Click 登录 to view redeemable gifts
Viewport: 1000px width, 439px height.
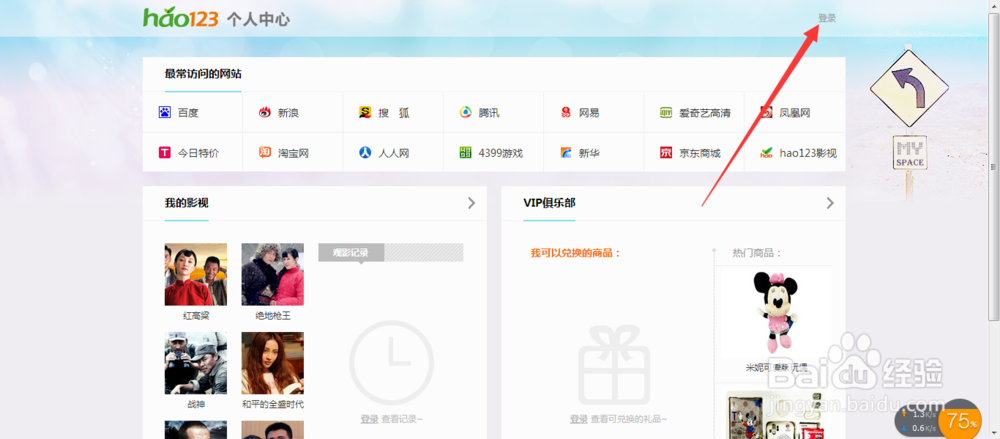click(578, 419)
